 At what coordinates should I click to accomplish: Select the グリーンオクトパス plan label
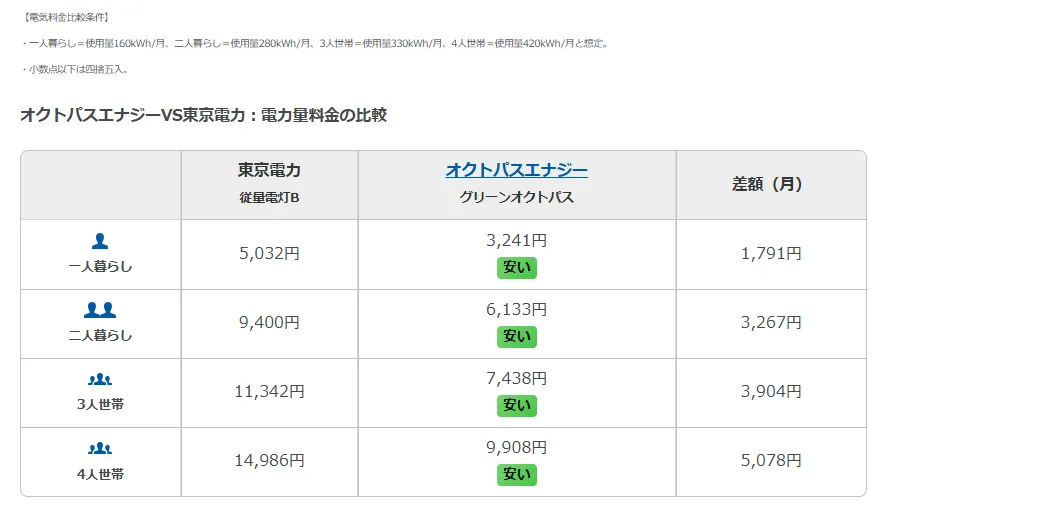click(x=517, y=197)
